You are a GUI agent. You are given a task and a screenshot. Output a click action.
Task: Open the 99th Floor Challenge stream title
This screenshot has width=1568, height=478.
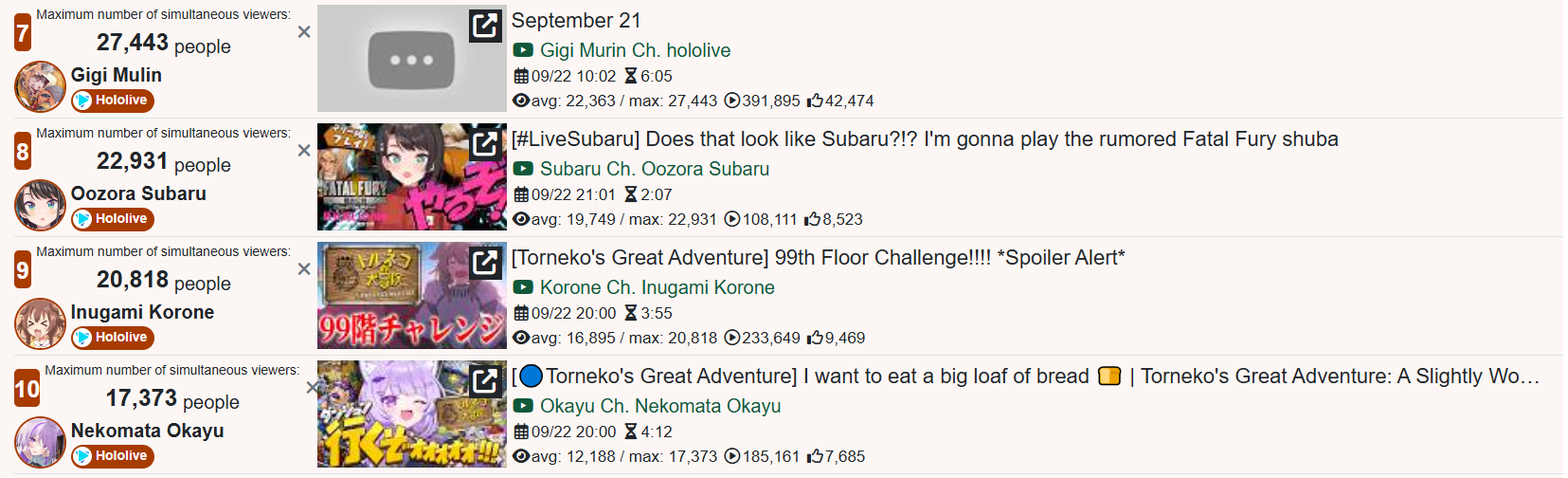[819, 258]
